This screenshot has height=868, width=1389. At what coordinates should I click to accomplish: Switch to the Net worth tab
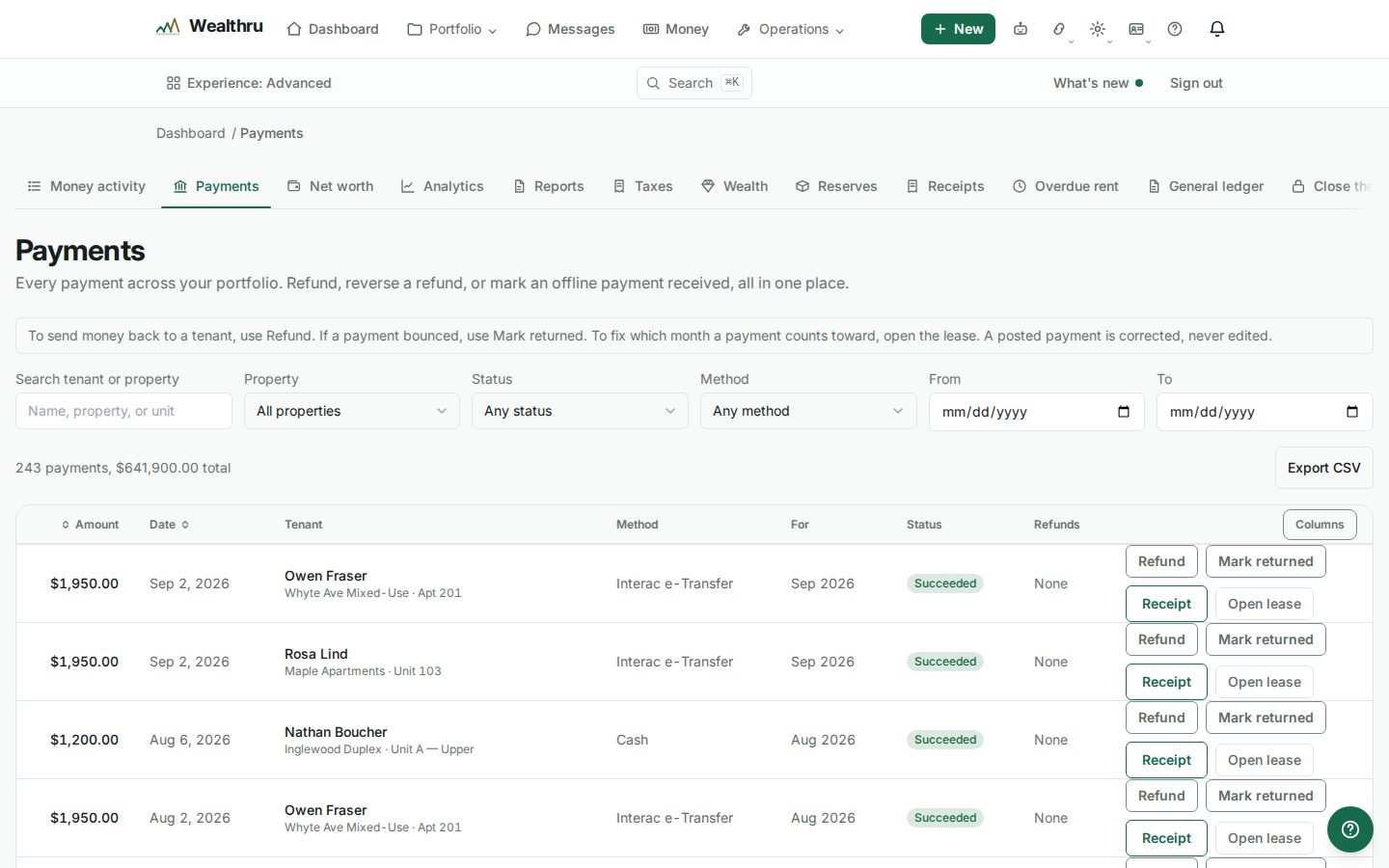331,186
